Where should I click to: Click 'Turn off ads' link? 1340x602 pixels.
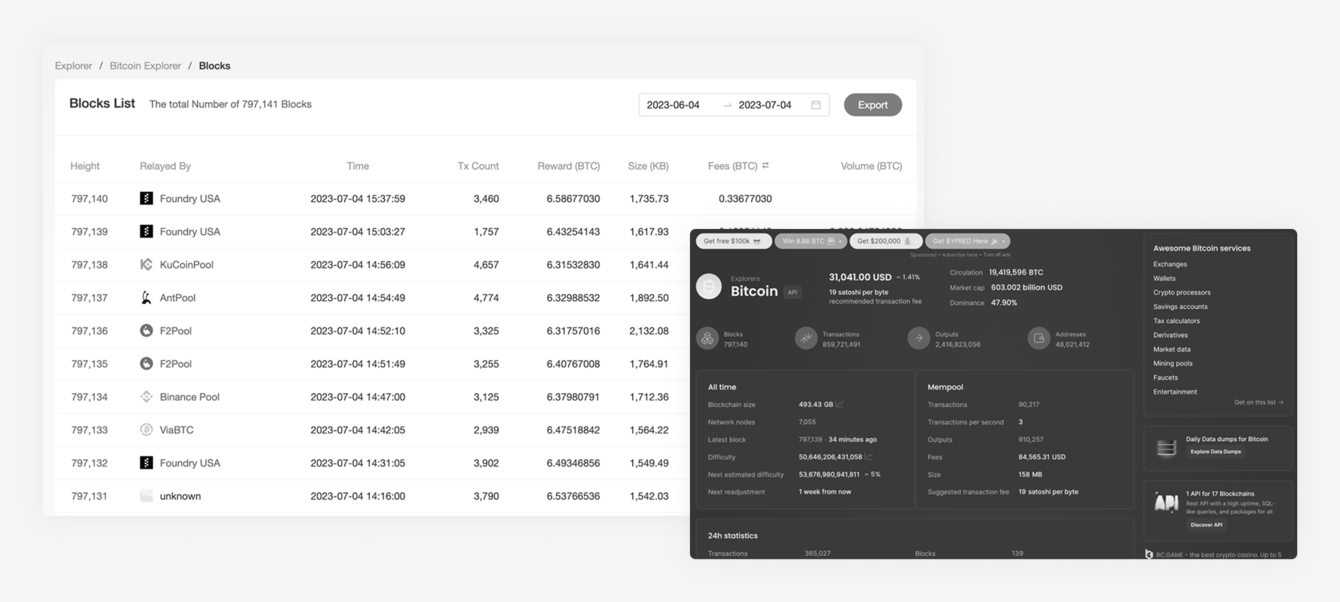tap(999, 255)
